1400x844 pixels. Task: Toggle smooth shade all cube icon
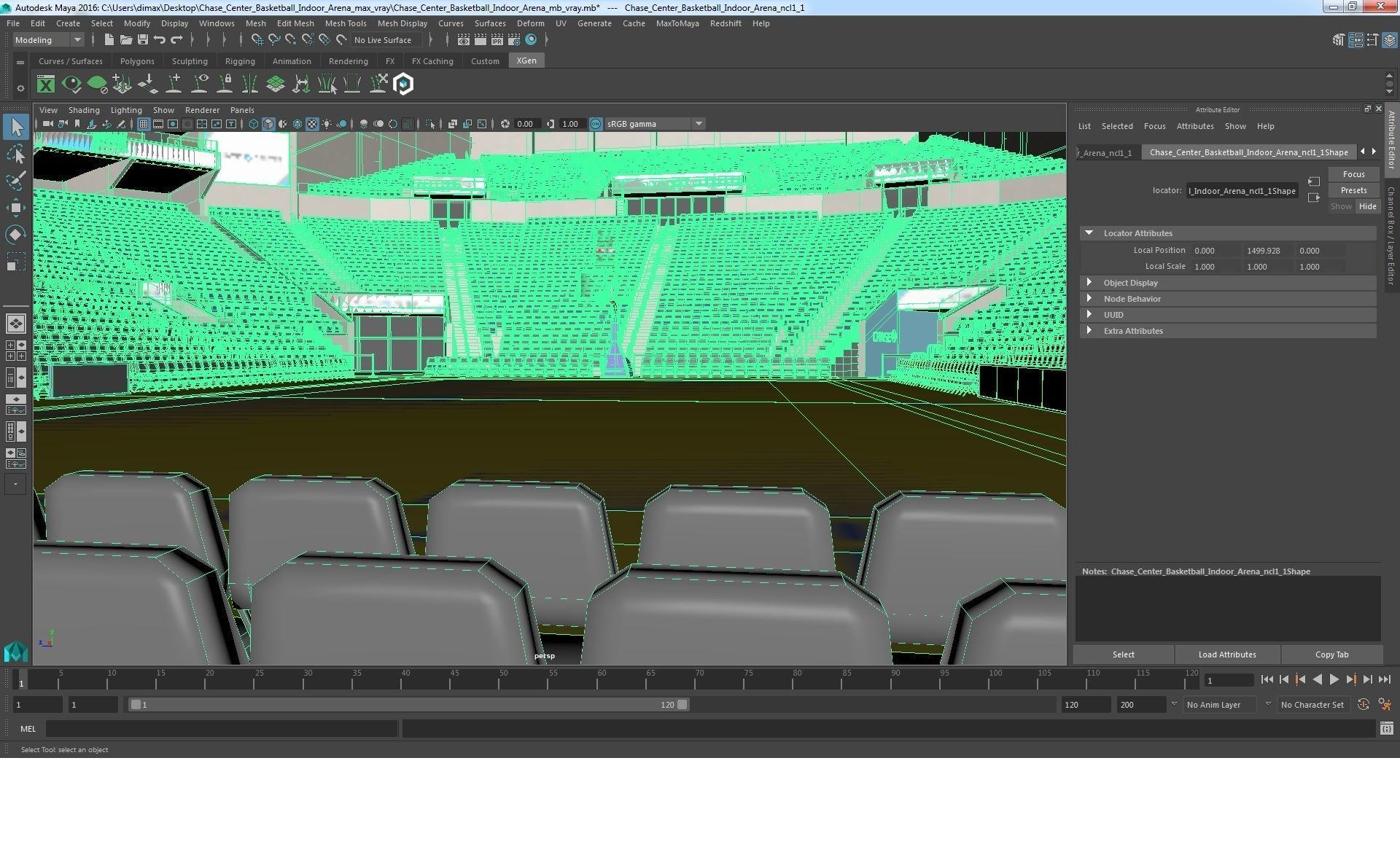(x=268, y=124)
